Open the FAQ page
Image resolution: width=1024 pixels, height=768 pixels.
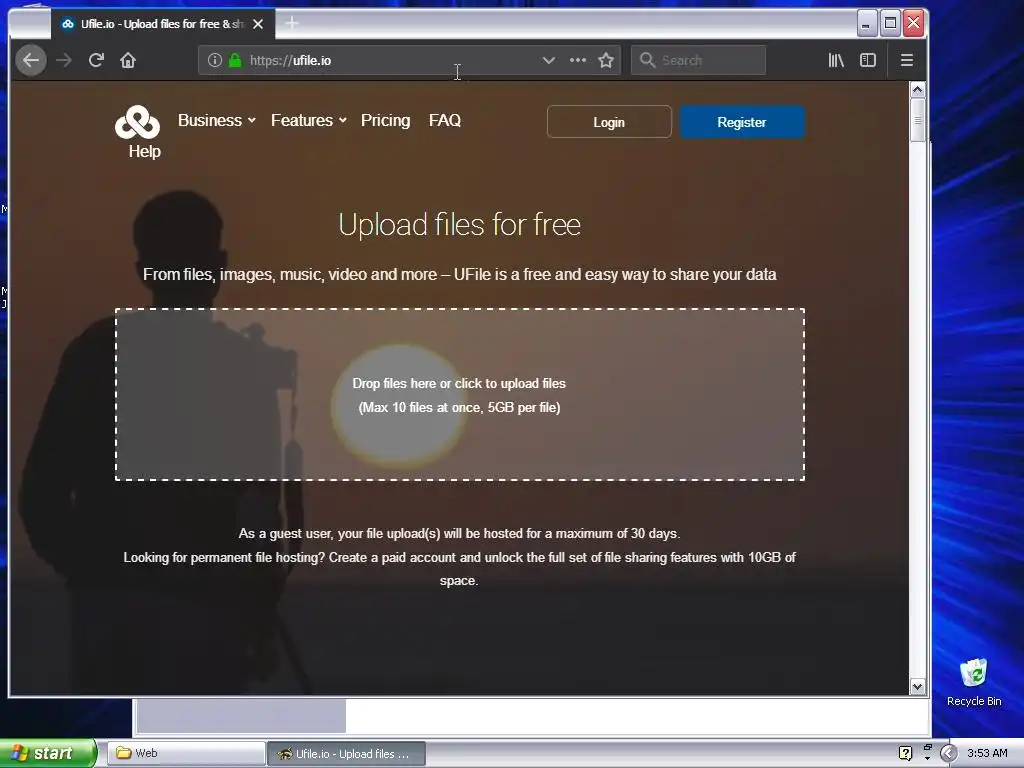click(x=445, y=121)
